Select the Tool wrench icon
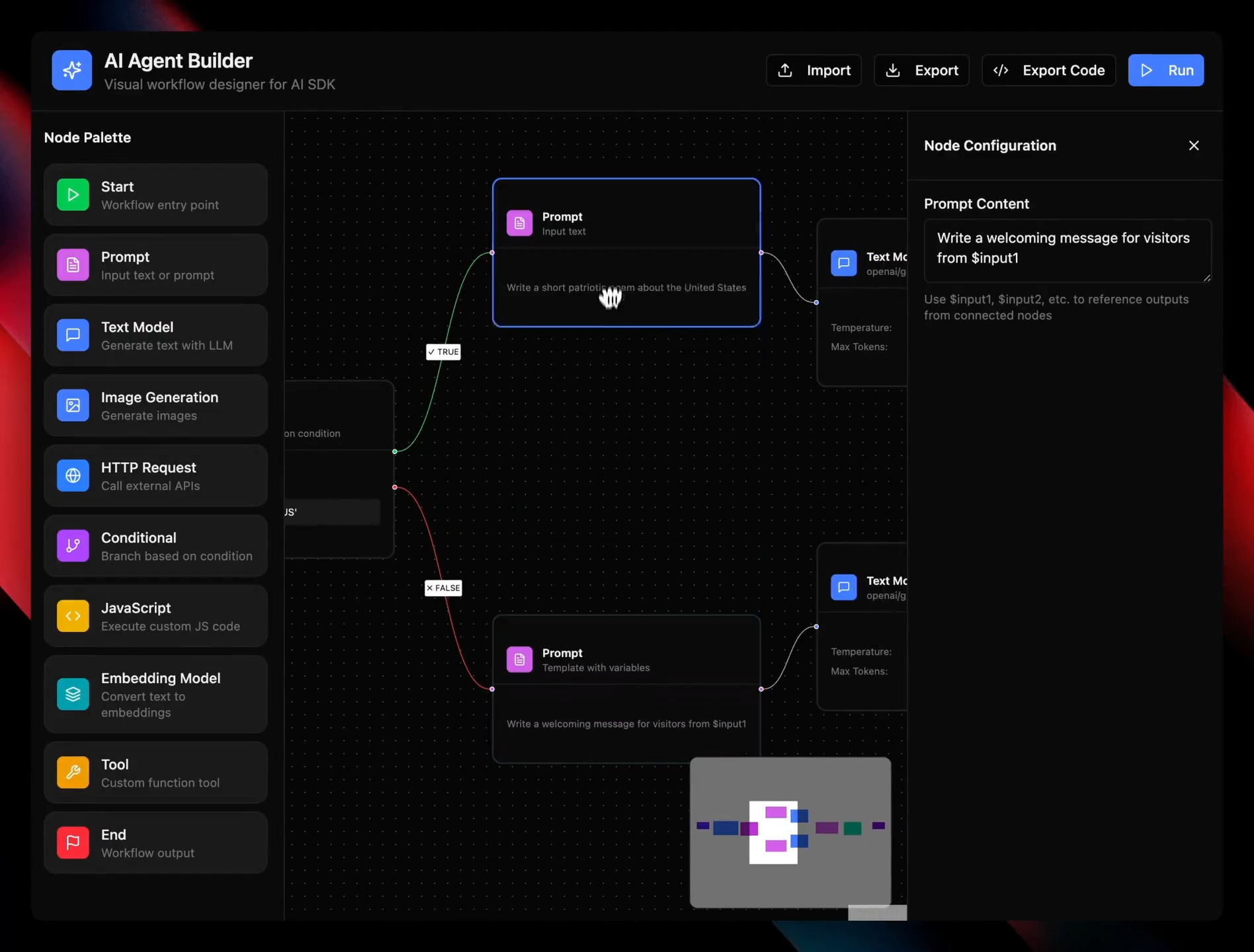1254x952 pixels. click(x=73, y=772)
